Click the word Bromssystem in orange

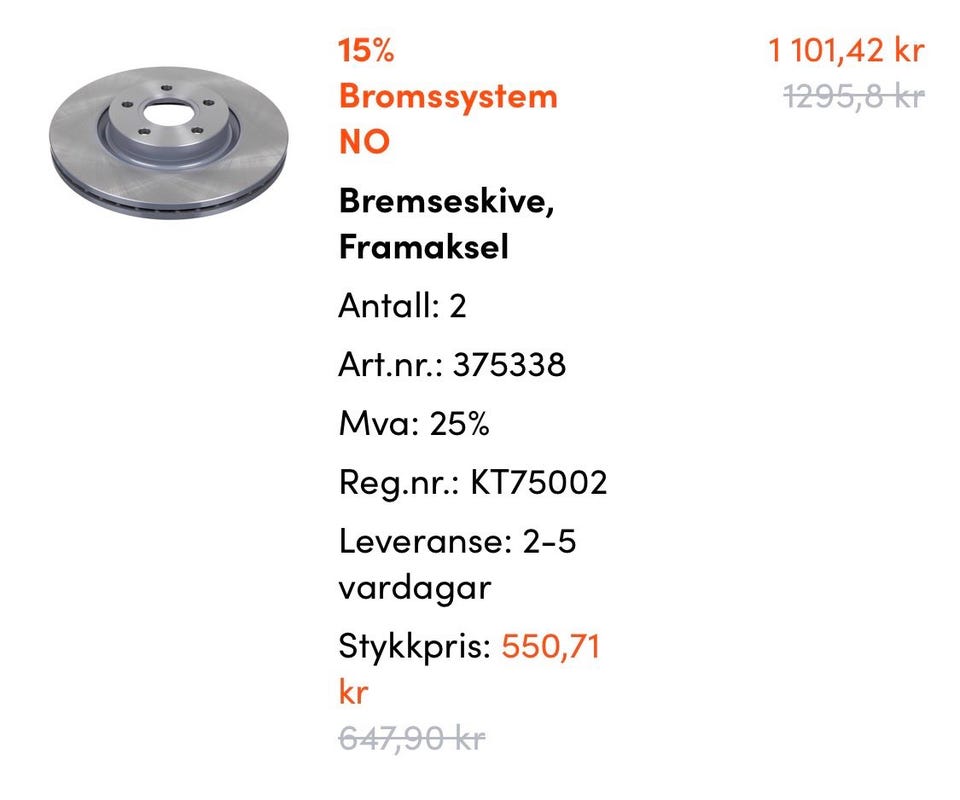pos(448,97)
